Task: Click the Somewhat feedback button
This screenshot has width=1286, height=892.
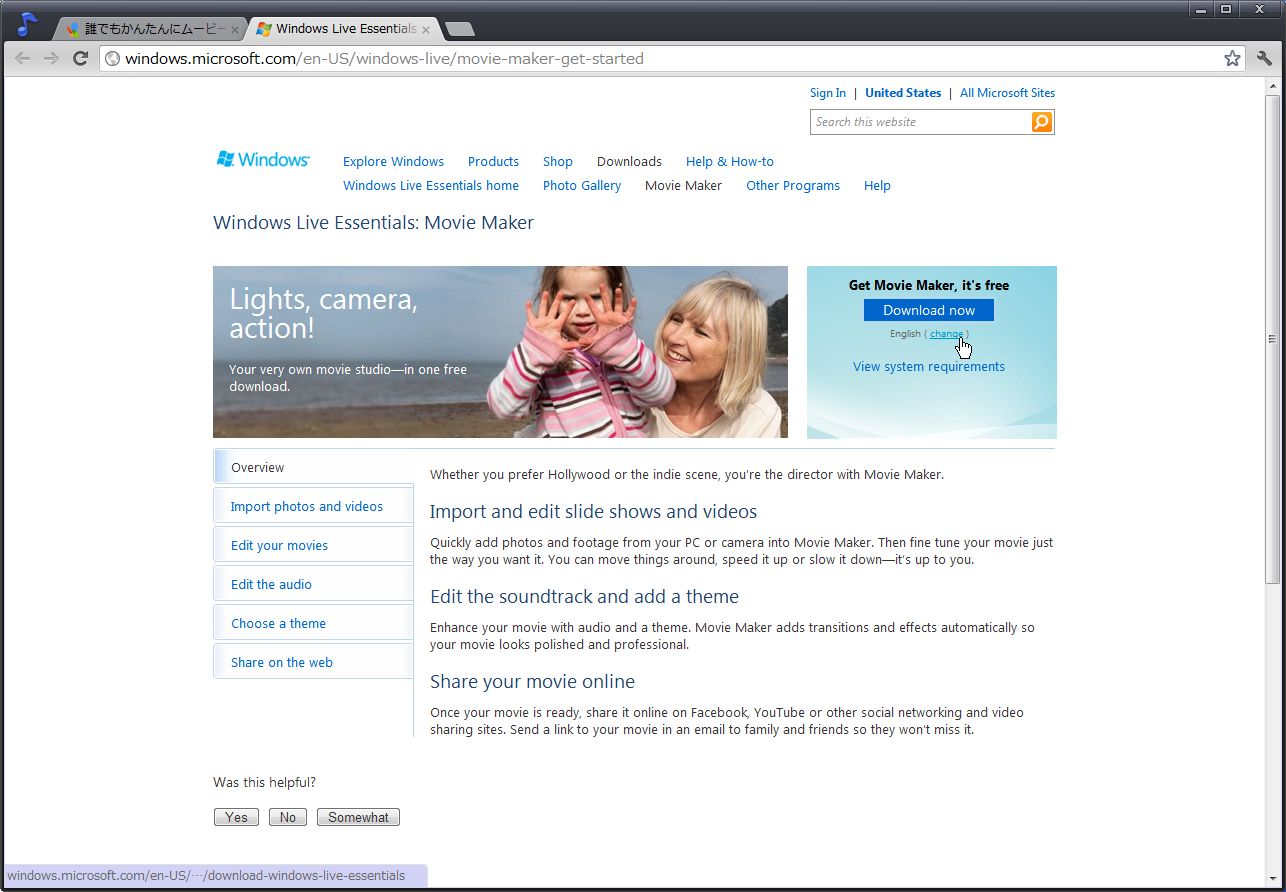Action: [x=358, y=817]
